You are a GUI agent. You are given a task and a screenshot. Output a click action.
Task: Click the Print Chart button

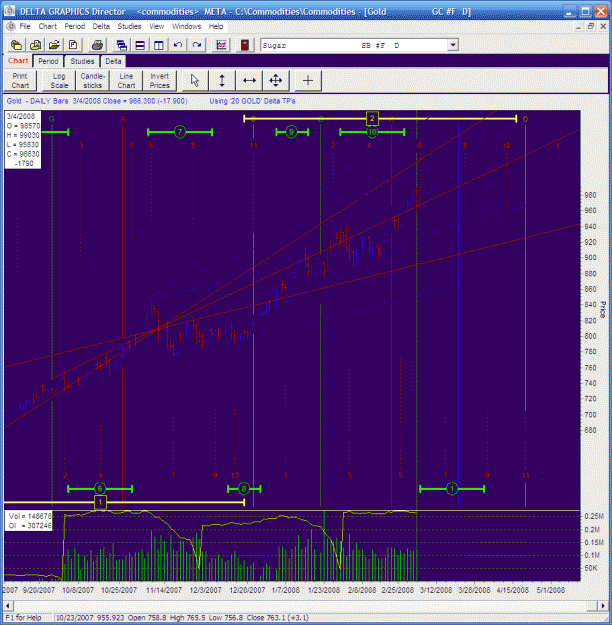pos(20,81)
